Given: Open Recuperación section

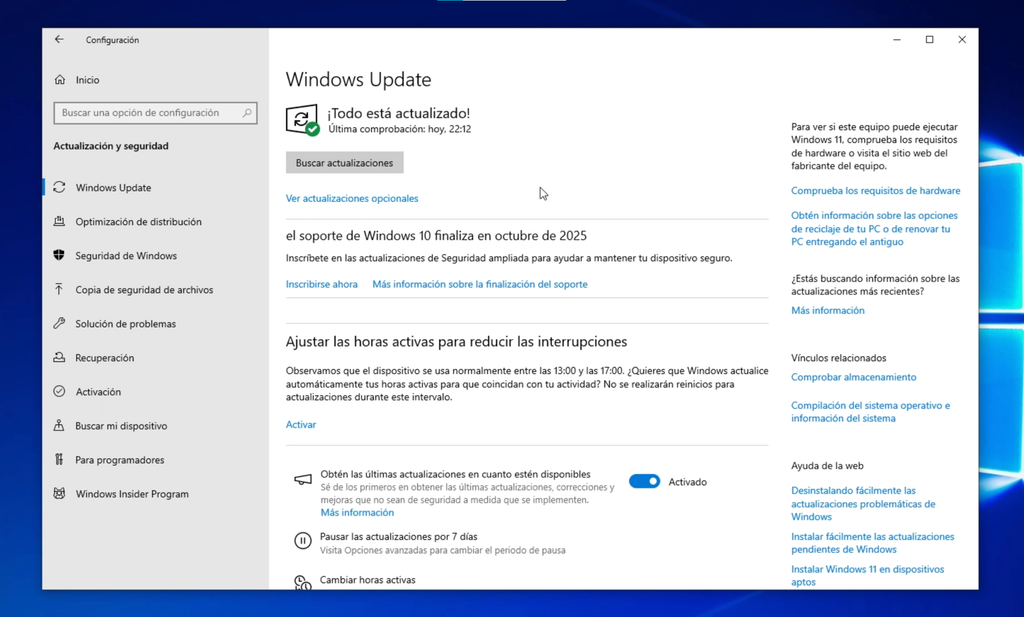Looking at the screenshot, I should [x=104, y=358].
